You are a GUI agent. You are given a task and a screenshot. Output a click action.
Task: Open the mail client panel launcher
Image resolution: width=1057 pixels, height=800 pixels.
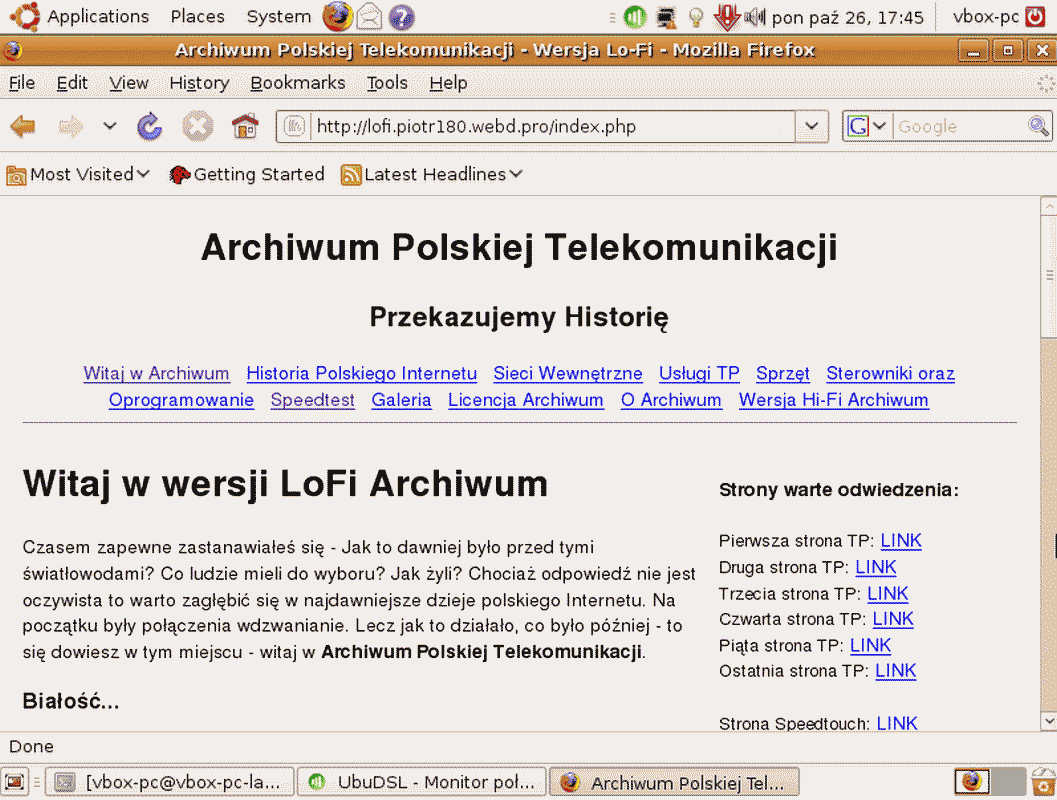point(369,16)
